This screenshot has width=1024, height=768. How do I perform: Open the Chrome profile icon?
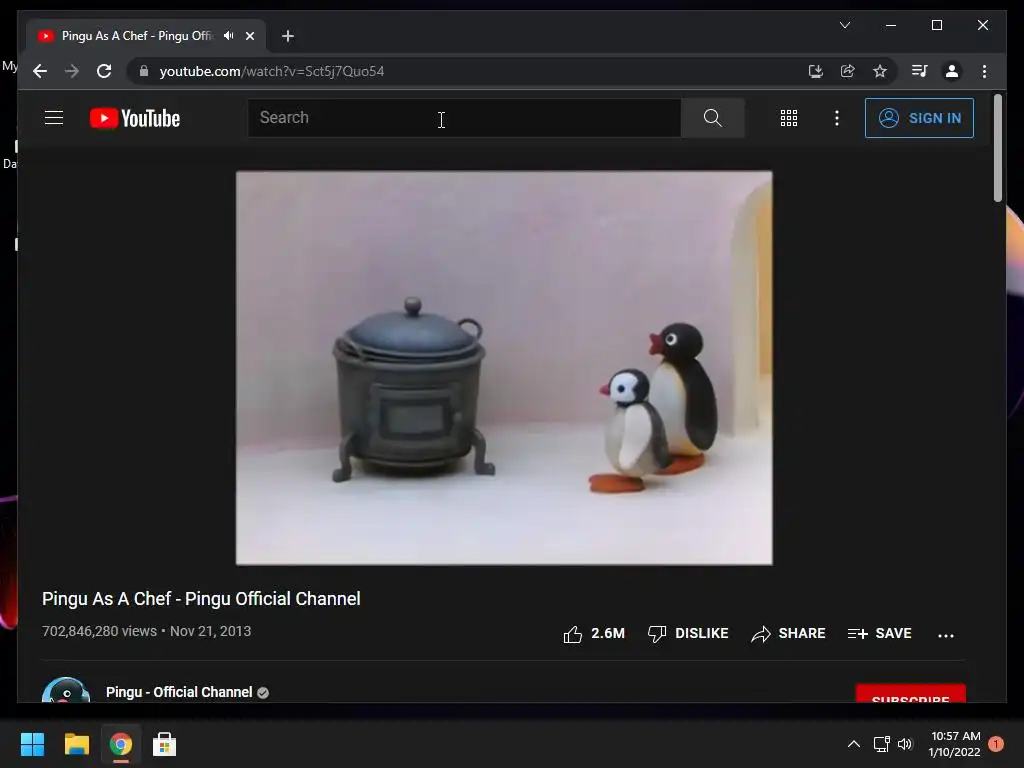[952, 71]
